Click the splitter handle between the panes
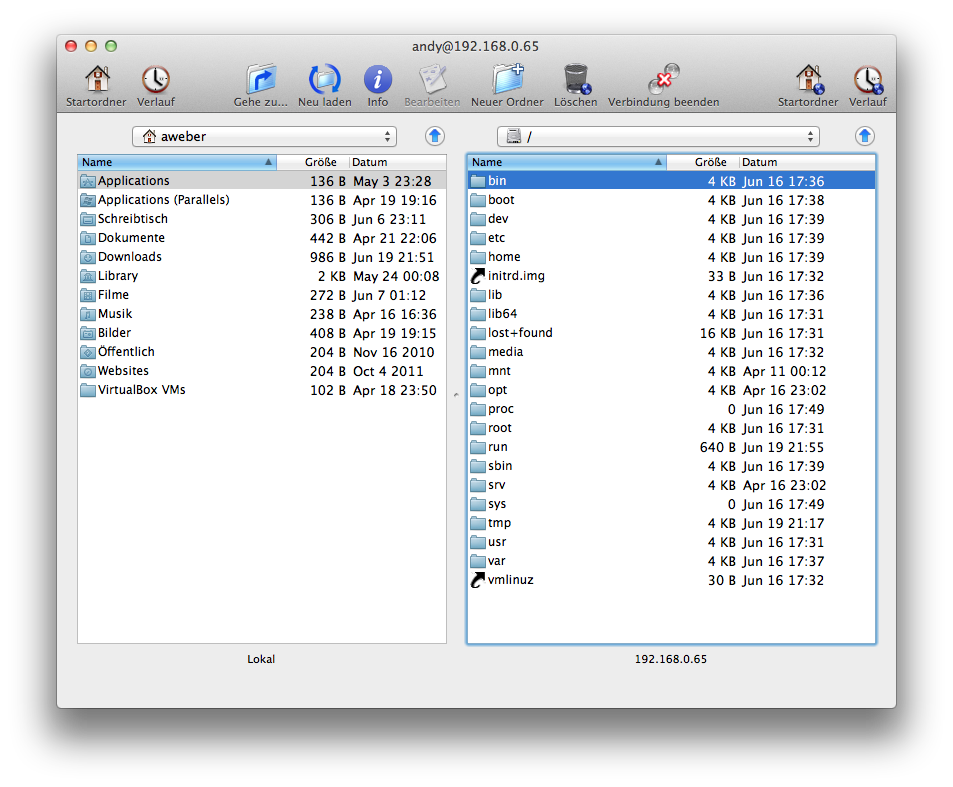Image resolution: width=953 pixels, height=787 pixels. pyautogui.click(x=456, y=395)
